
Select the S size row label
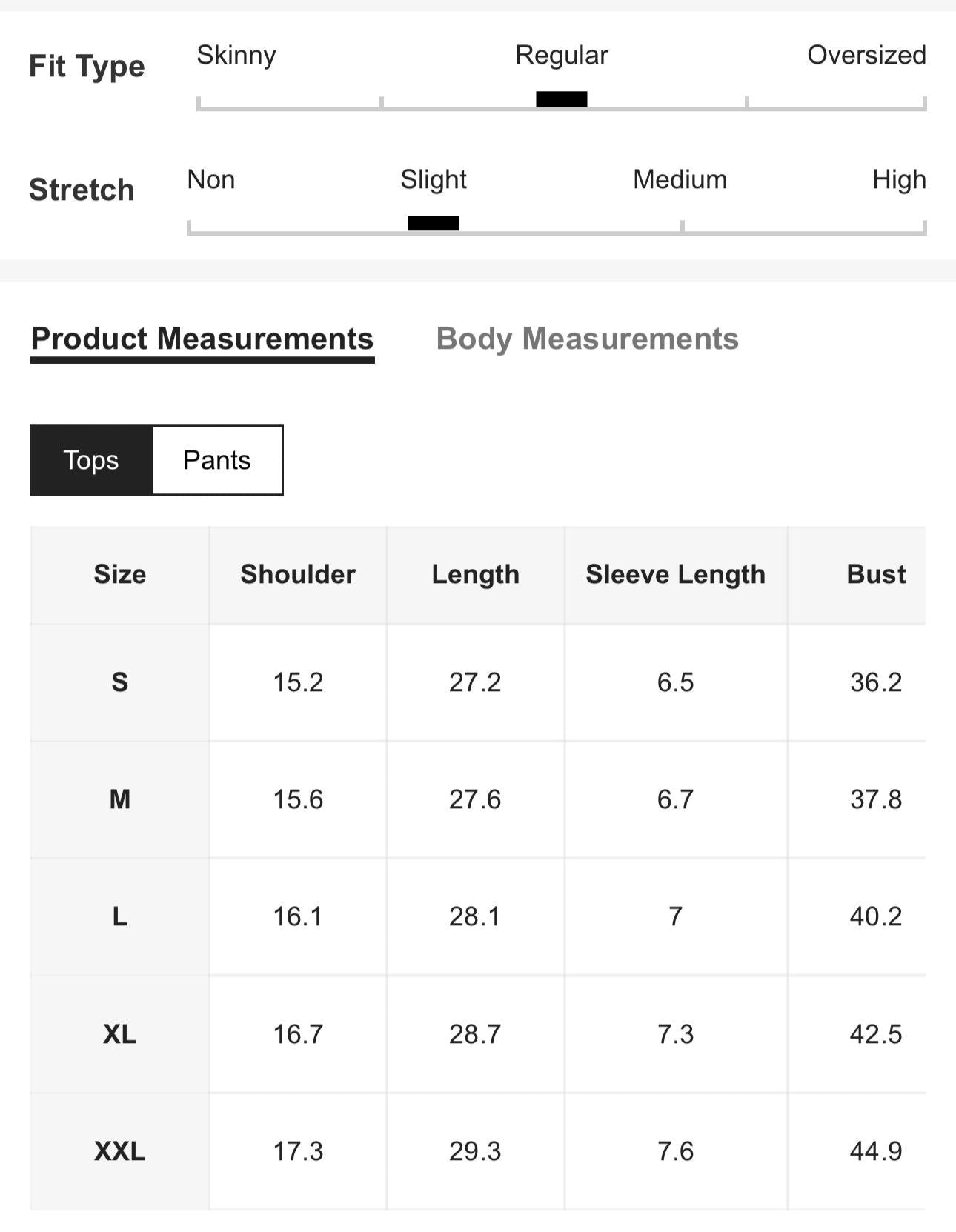120,682
